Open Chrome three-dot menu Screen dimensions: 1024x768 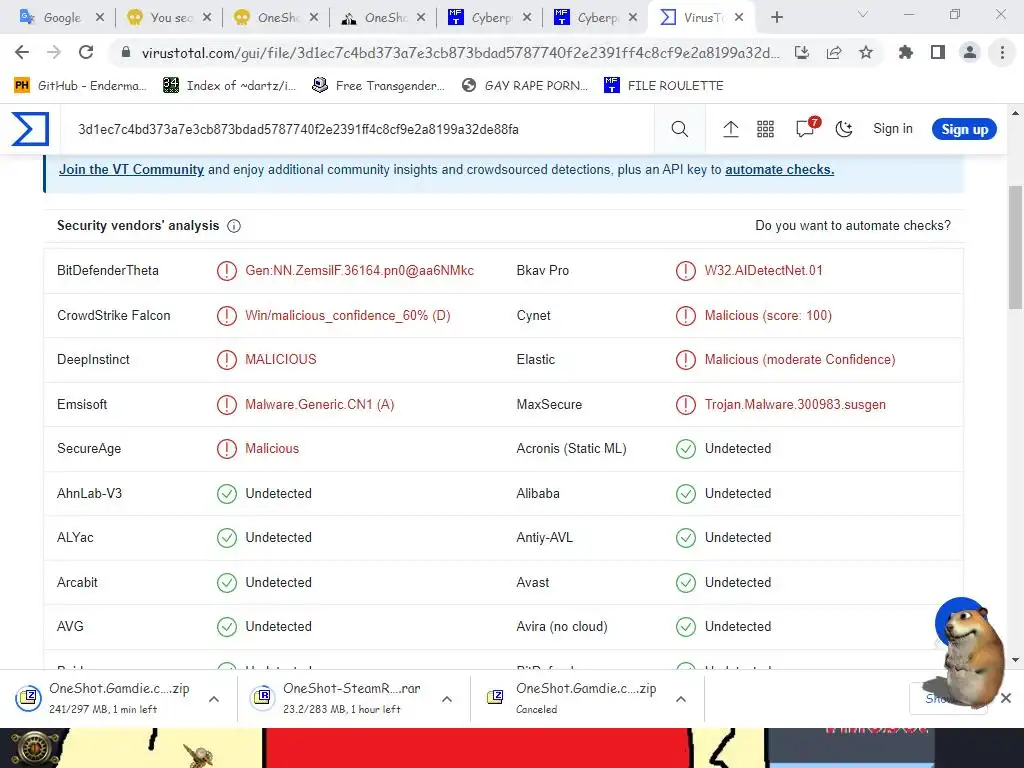click(x=1002, y=52)
